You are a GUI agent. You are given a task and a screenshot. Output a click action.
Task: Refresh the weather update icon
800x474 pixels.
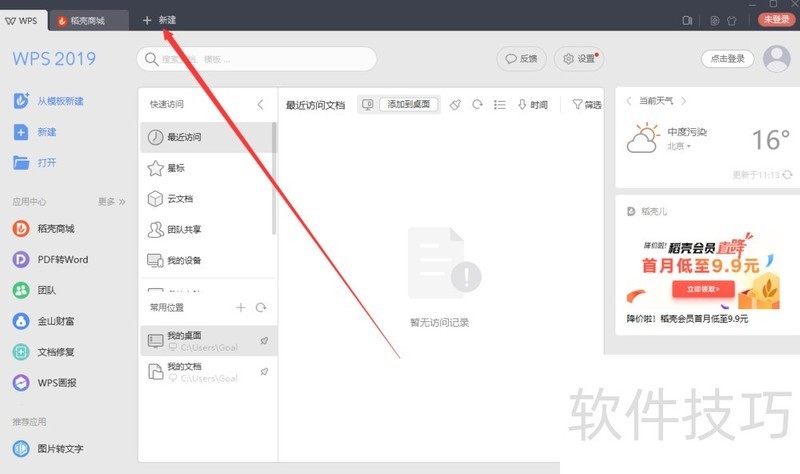[787, 175]
